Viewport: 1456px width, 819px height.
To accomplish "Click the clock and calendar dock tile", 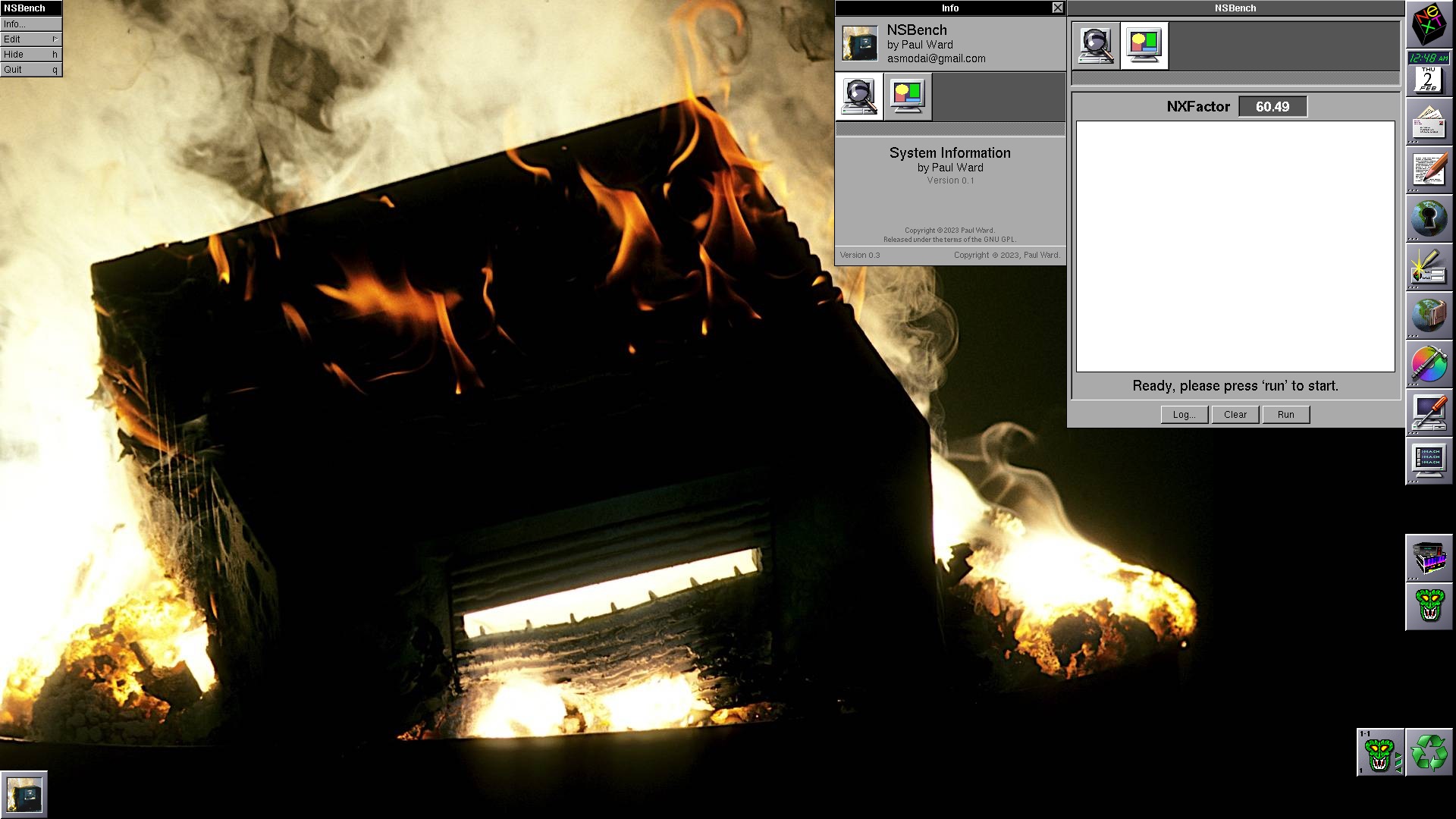I will click(x=1429, y=73).
